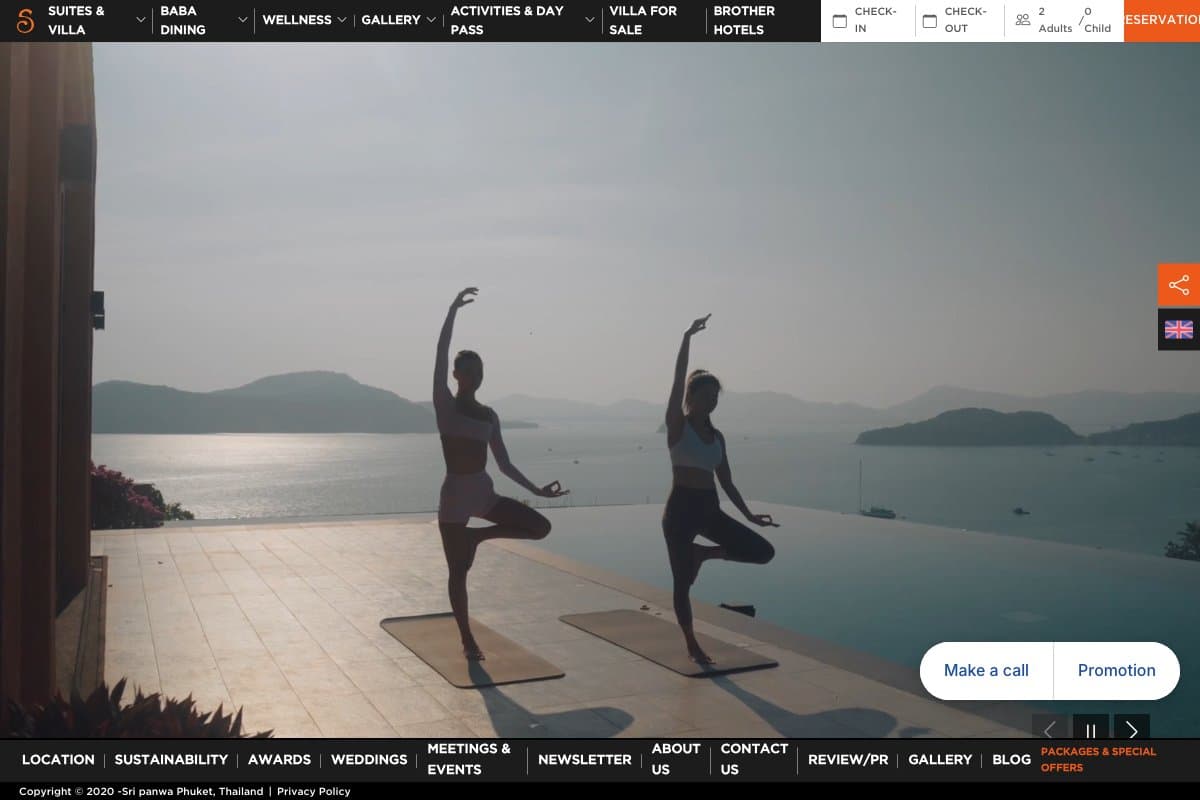
Task: Open the Privacy Policy link
Action: click(x=314, y=791)
